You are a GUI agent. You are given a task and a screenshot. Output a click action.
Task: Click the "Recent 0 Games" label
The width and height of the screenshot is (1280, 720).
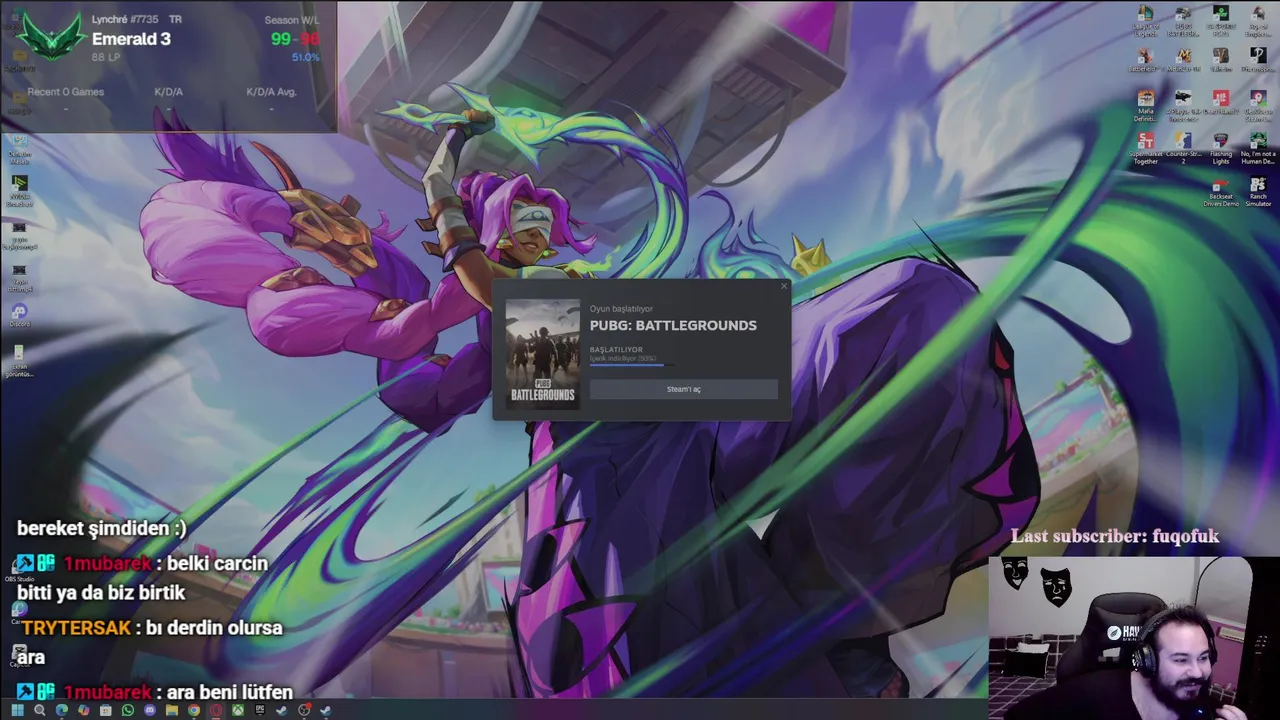click(66, 92)
